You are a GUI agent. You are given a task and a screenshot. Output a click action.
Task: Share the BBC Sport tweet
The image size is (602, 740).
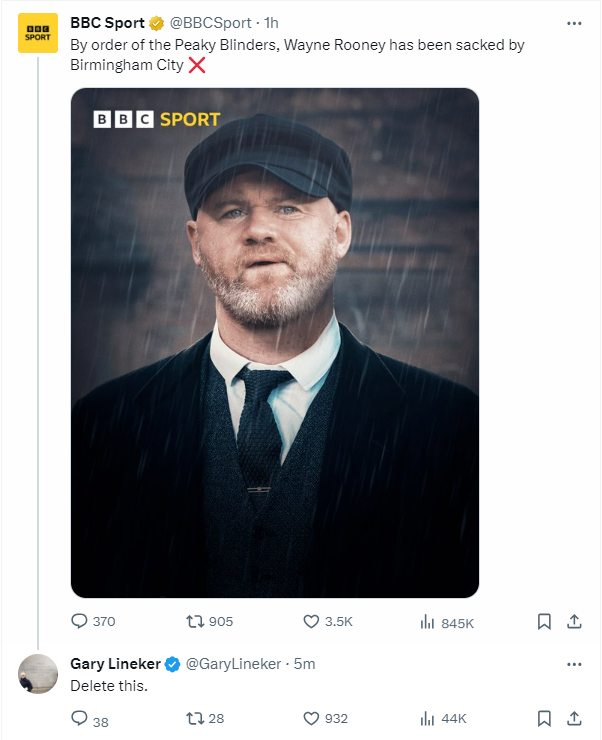(574, 621)
